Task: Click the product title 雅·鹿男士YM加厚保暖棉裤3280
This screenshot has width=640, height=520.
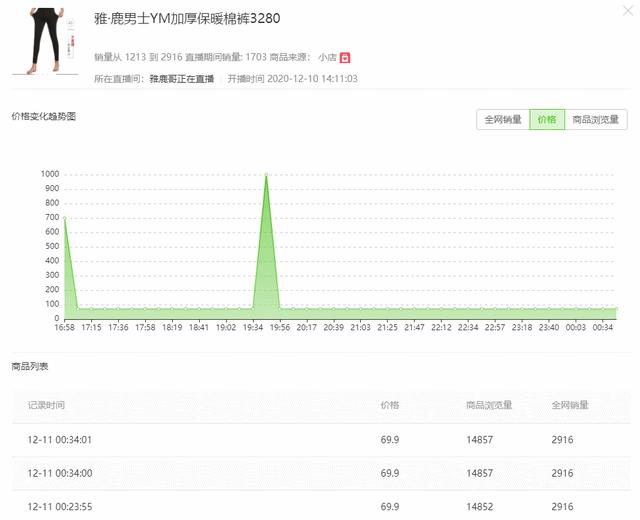Action: 187,19
